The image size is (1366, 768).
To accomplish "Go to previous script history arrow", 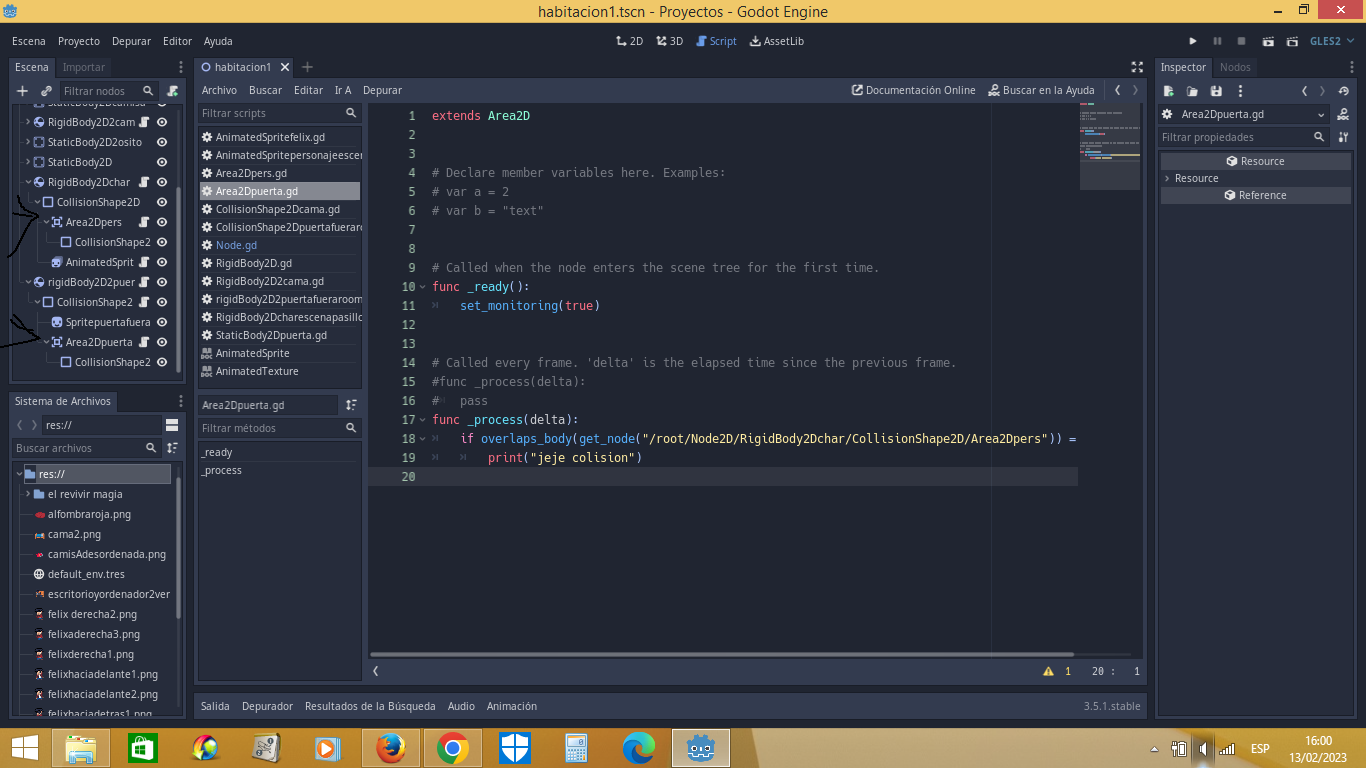I will (x=1118, y=90).
